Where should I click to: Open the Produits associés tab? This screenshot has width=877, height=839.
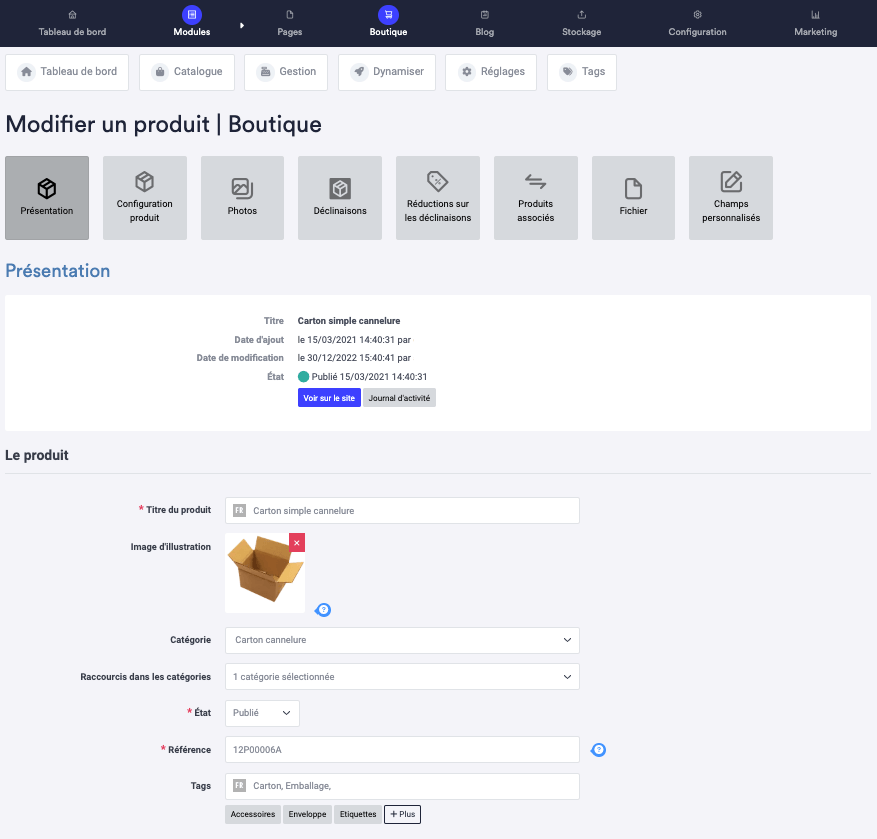[536, 198]
